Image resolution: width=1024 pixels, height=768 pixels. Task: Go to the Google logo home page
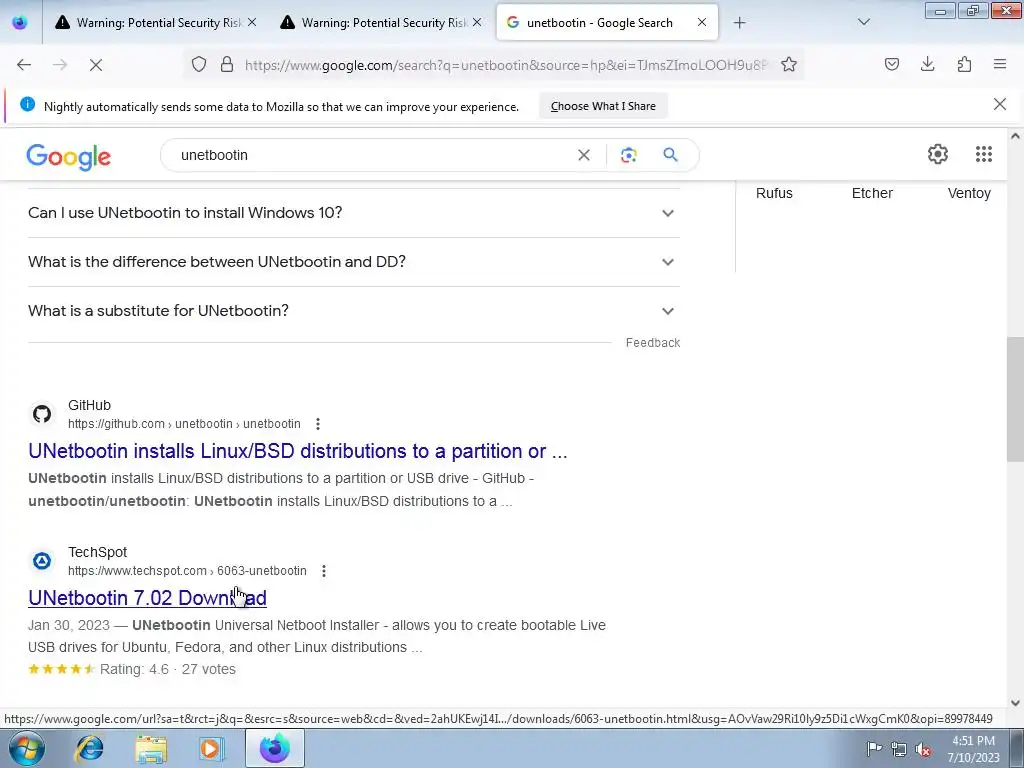pyautogui.click(x=69, y=157)
